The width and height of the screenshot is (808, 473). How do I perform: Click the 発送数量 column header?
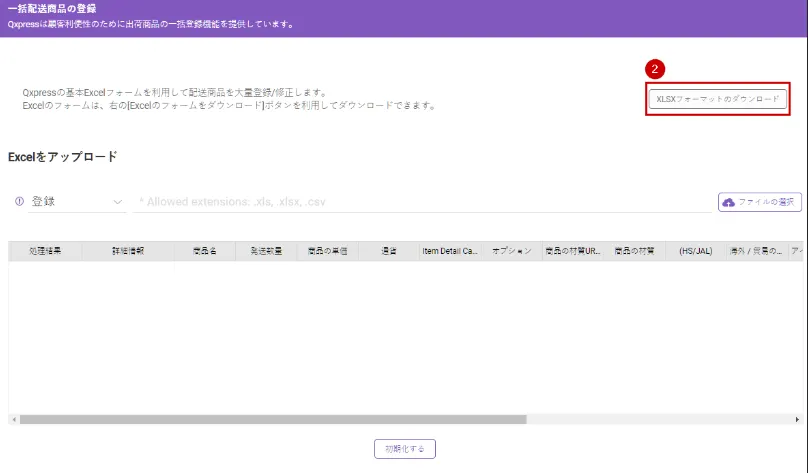pyautogui.click(x=266, y=251)
